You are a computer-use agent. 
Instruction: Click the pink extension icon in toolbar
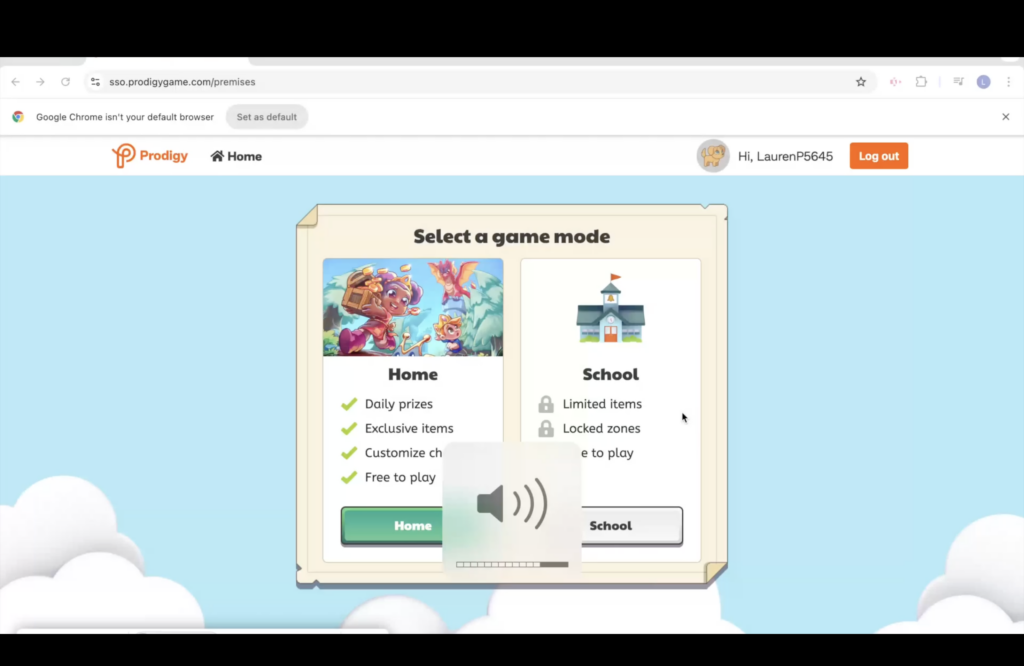895,82
